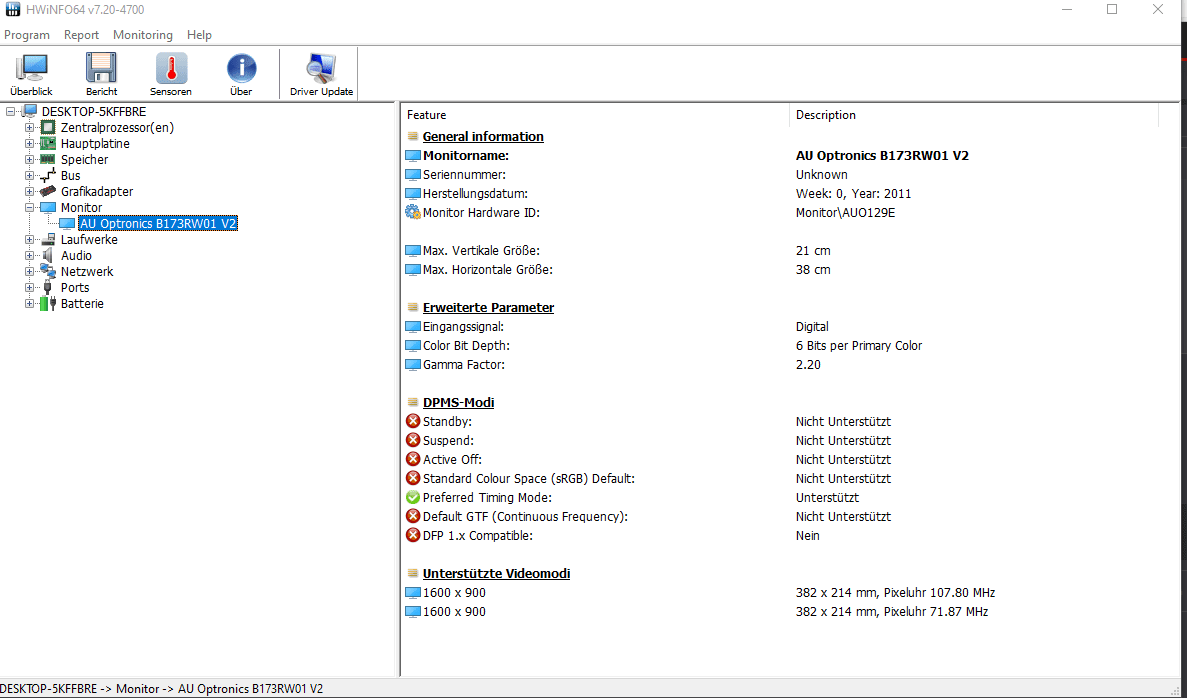The height and width of the screenshot is (698, 1187).
Task: Select Max. Vertikale Größe row
Action: tap(780, 251)
